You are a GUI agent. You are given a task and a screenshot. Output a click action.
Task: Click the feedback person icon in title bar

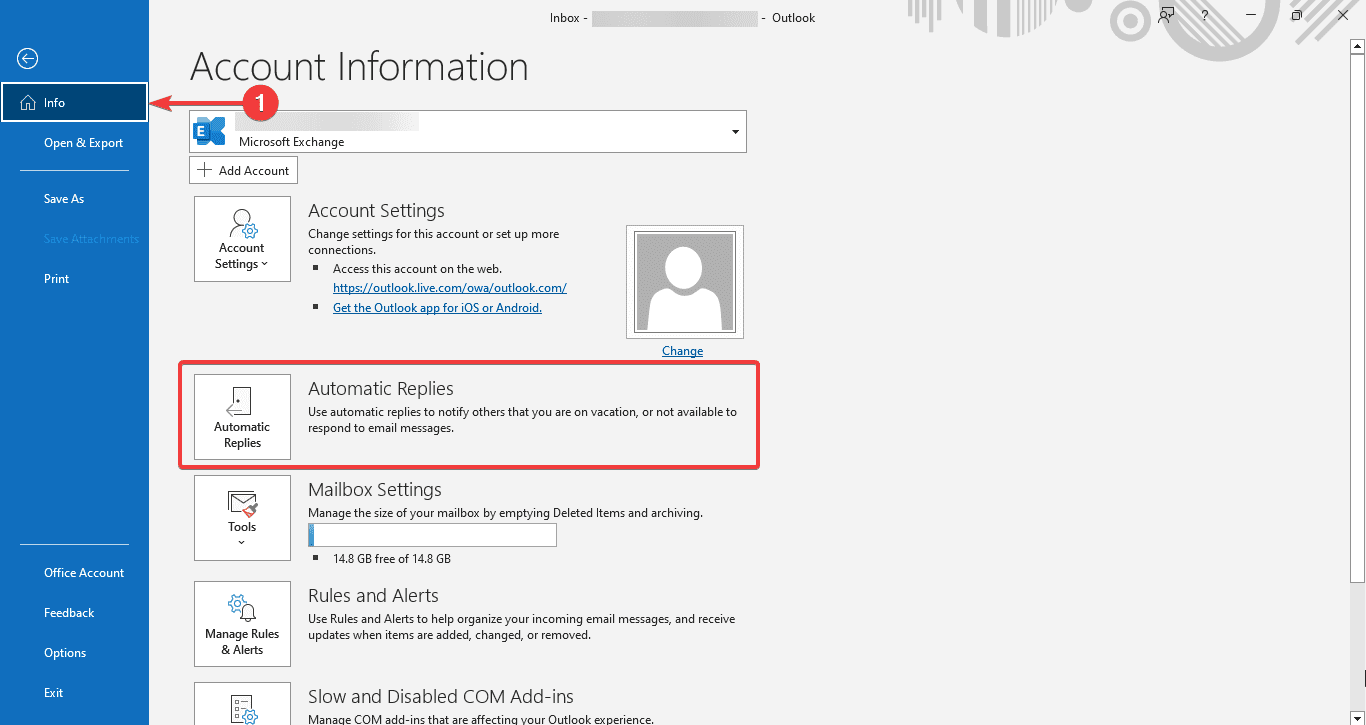pos(1166,16)
